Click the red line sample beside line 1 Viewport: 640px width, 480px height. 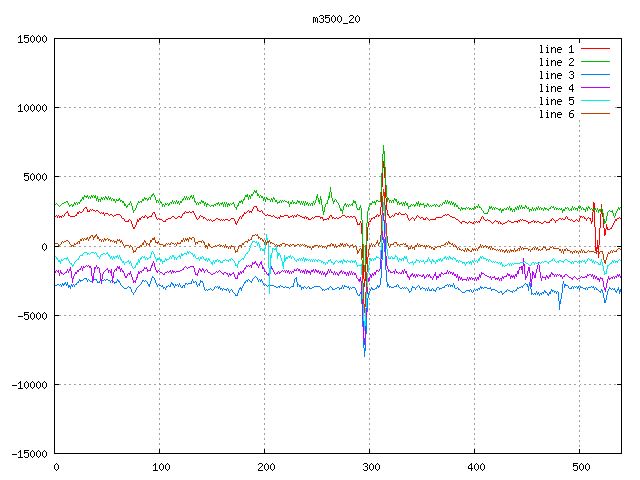click(595, 49)
